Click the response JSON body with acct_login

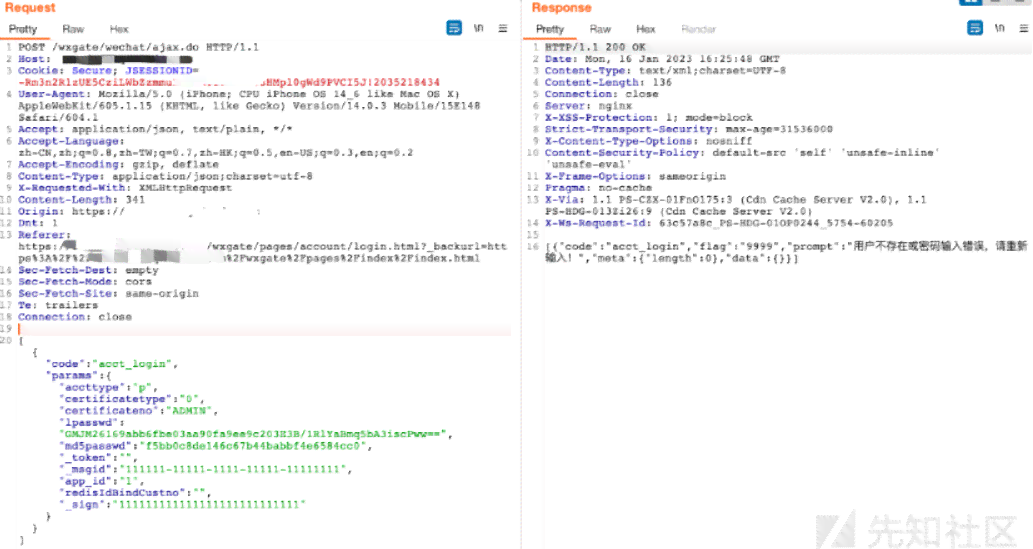786,252
